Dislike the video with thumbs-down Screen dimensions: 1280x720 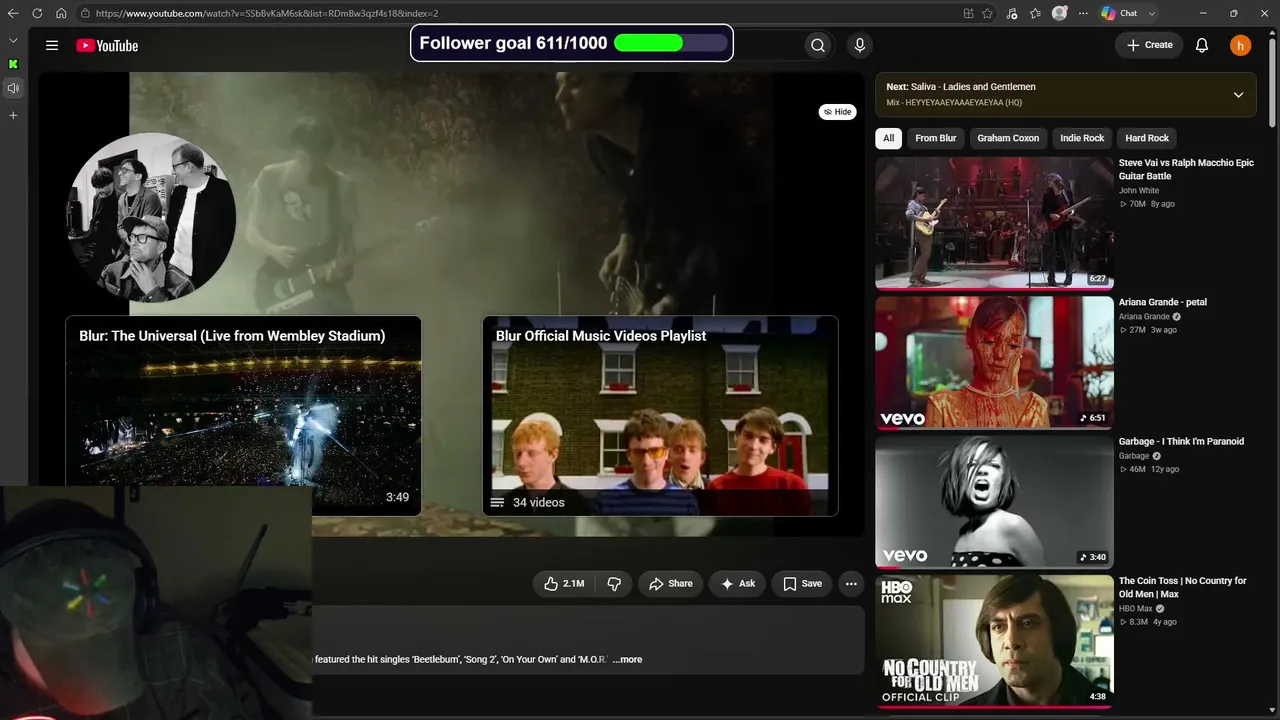pos(614,584)
